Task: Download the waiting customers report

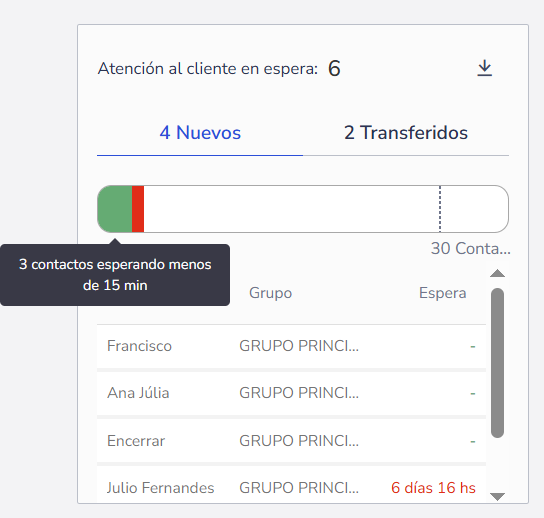Action: click(484, 68)
